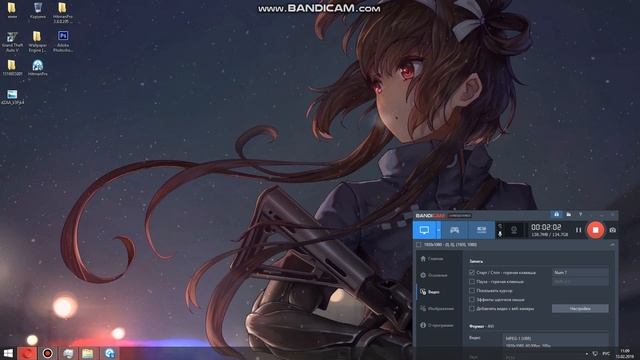This screenshot has width=640, height=360.
Task: Take a screenshot with the camera icon
Action: point(613,230)
